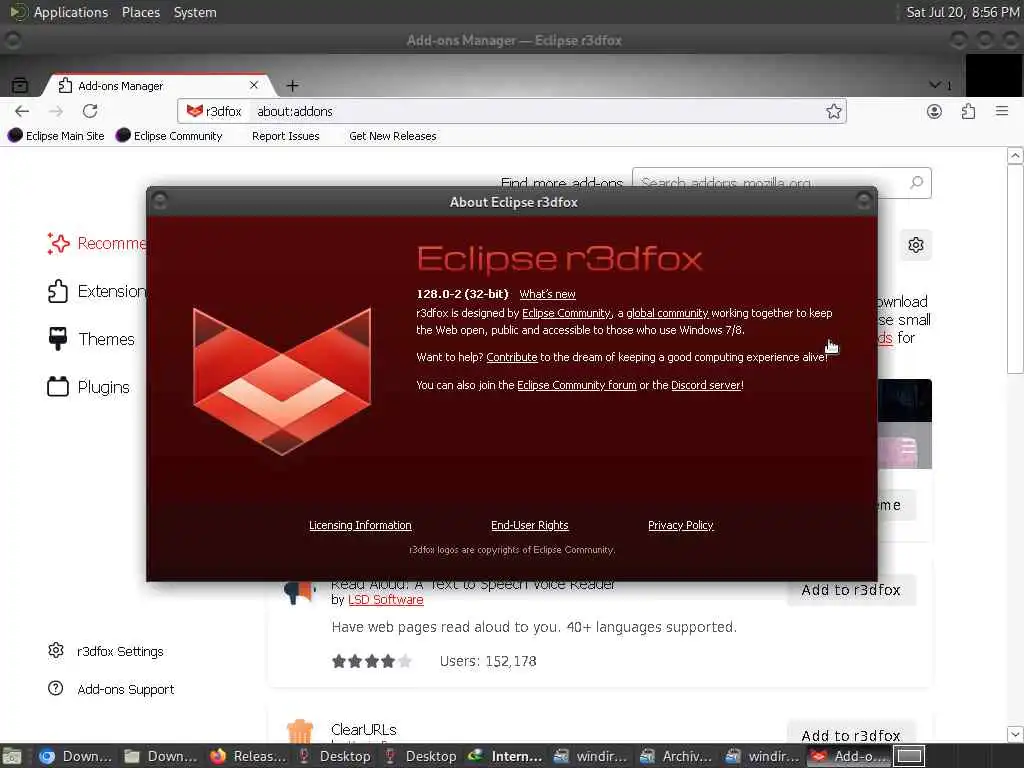Open the Eclipse Community bookmark
Image resolution: width=1024 pixels, height=768 pixels.
point(169,136)
